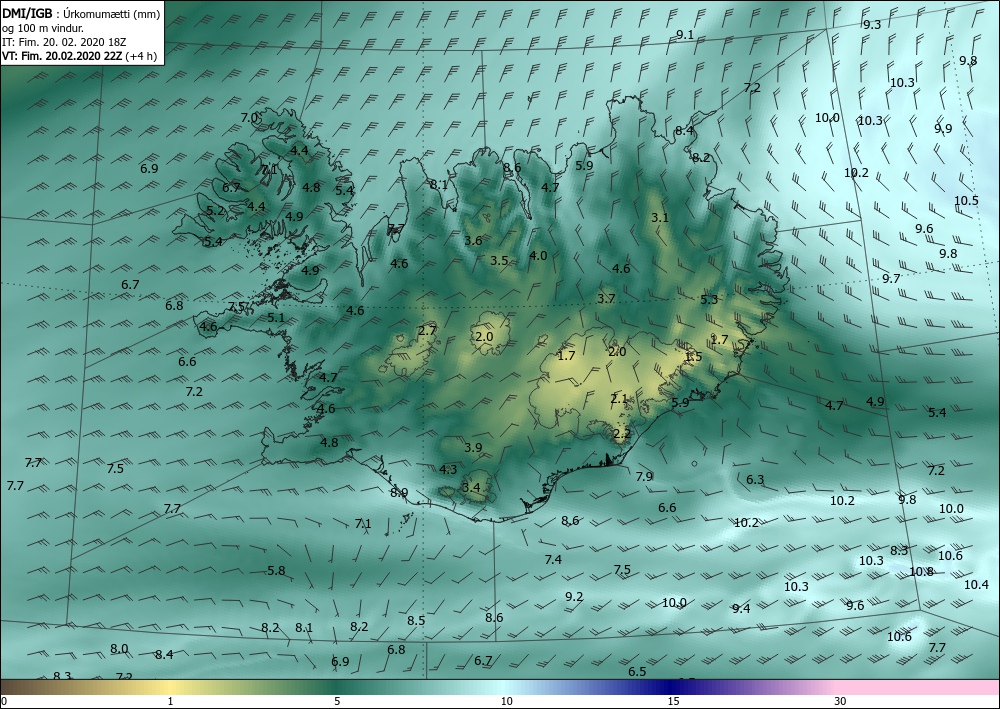The height and width of the screenshot is (709, 1000).
Task: Click the 8.5 value on the map
Action: pos(416,621)
